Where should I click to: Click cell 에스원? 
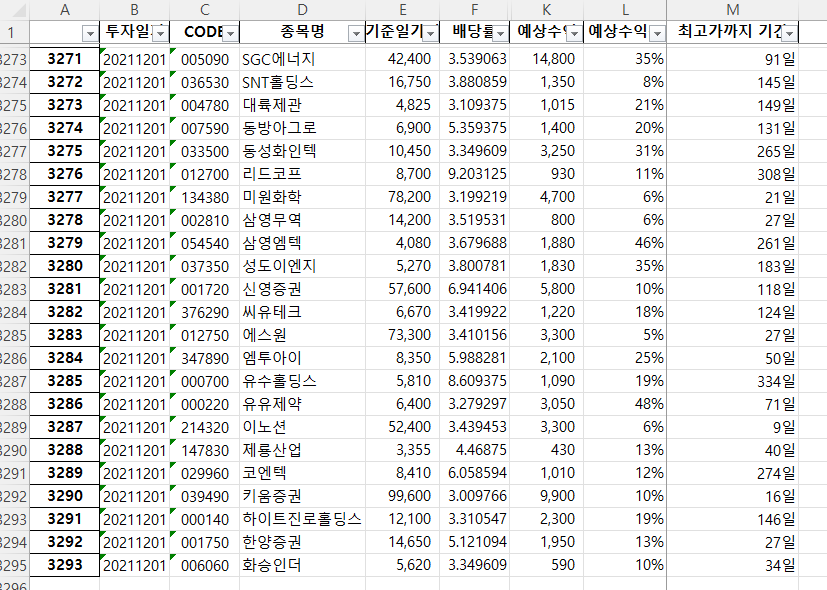pyautogui.click(x=302, y=335)
